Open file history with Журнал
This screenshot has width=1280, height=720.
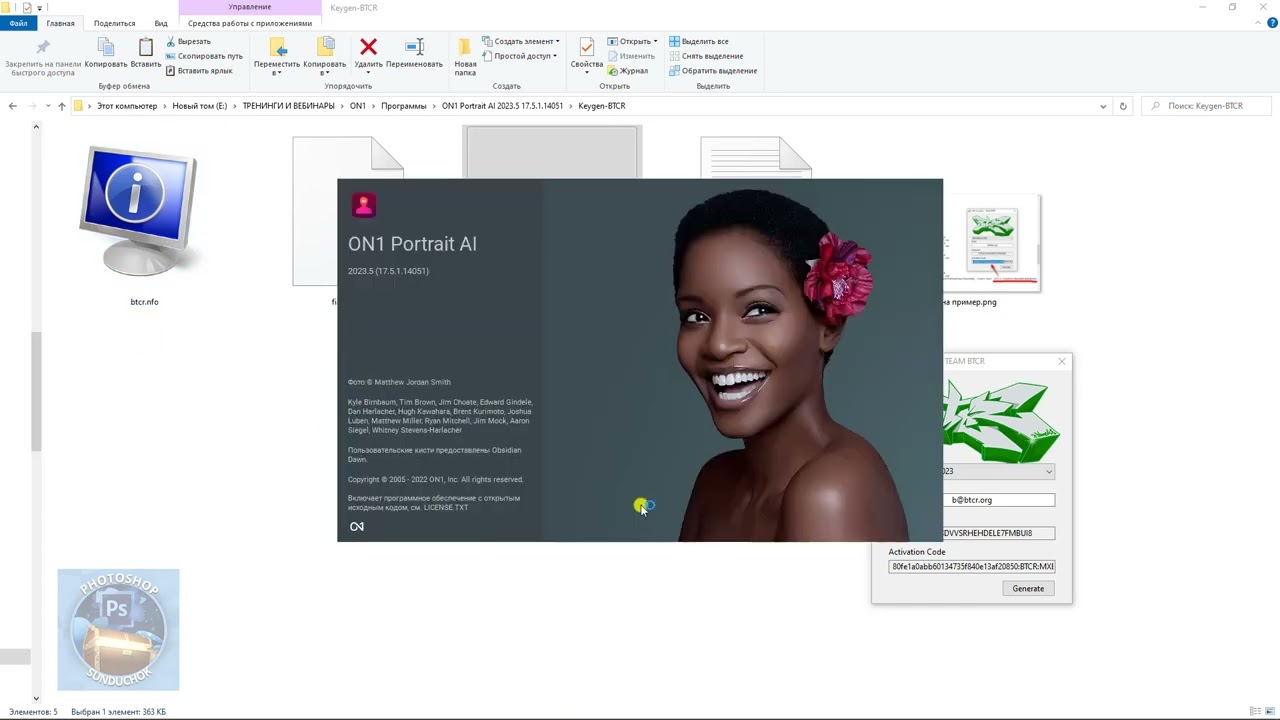(628, 71)
